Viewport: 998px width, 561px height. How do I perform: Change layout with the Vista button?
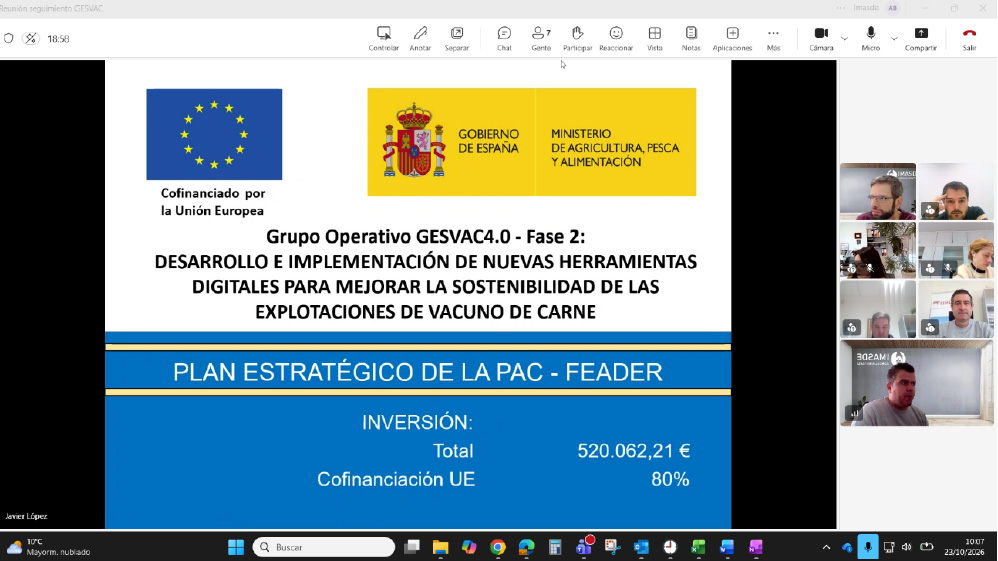654,38
